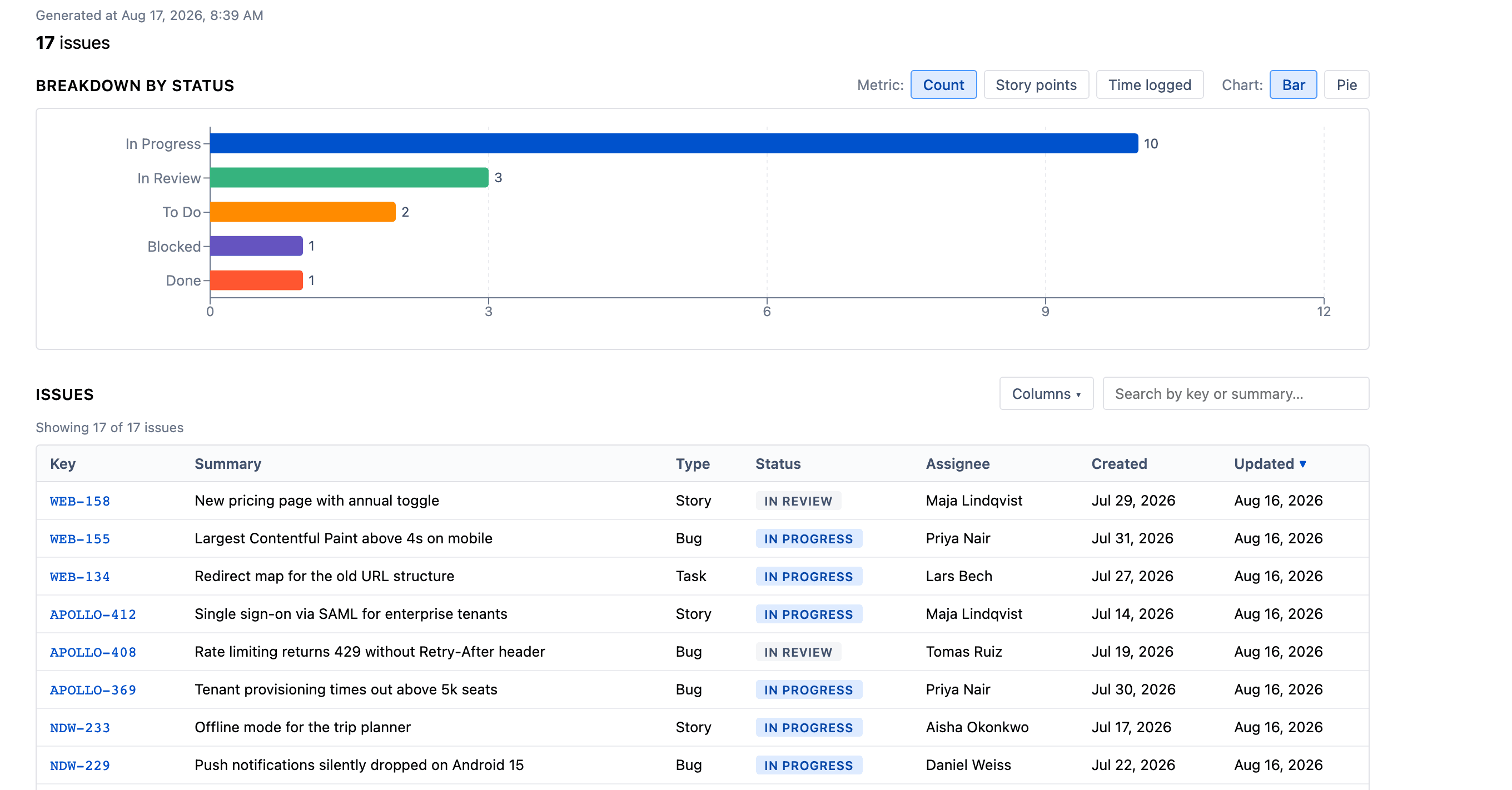Click type 'Task' in WEB-134 row
This screenshot has height=790, width=1512.
691,576
